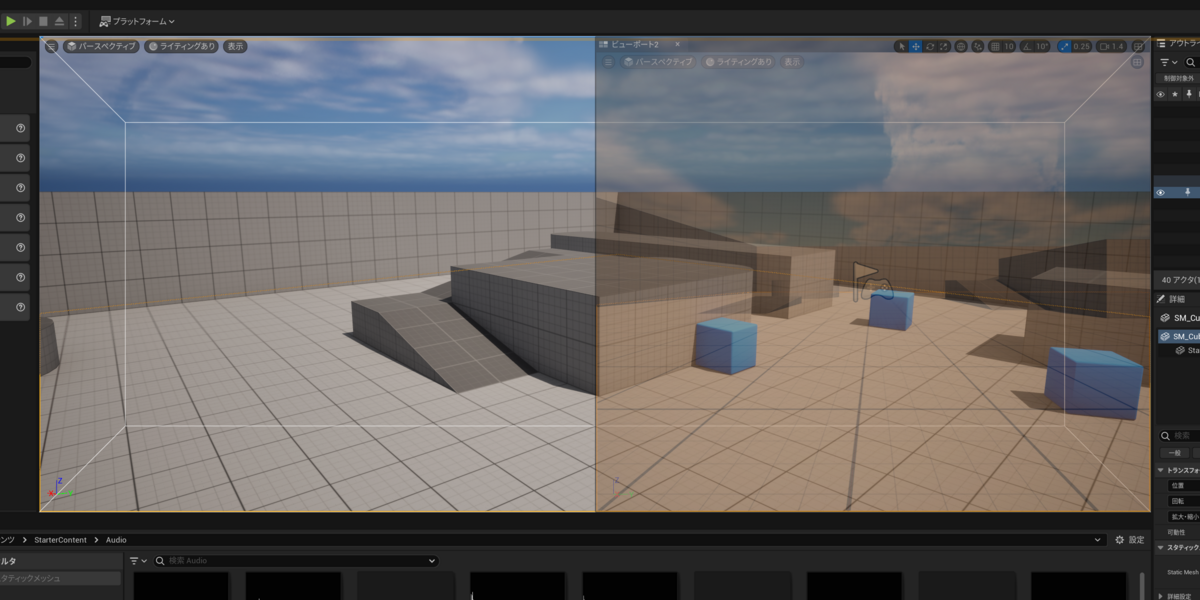Open ビューポート2 パースペクティブ view menu
The width and height of the screenshot is (1200, 600).
(x=658, y=62)
